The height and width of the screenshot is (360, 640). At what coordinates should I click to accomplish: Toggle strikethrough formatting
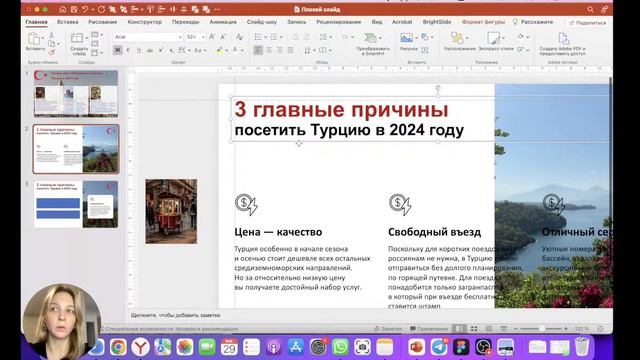point(150,50)
